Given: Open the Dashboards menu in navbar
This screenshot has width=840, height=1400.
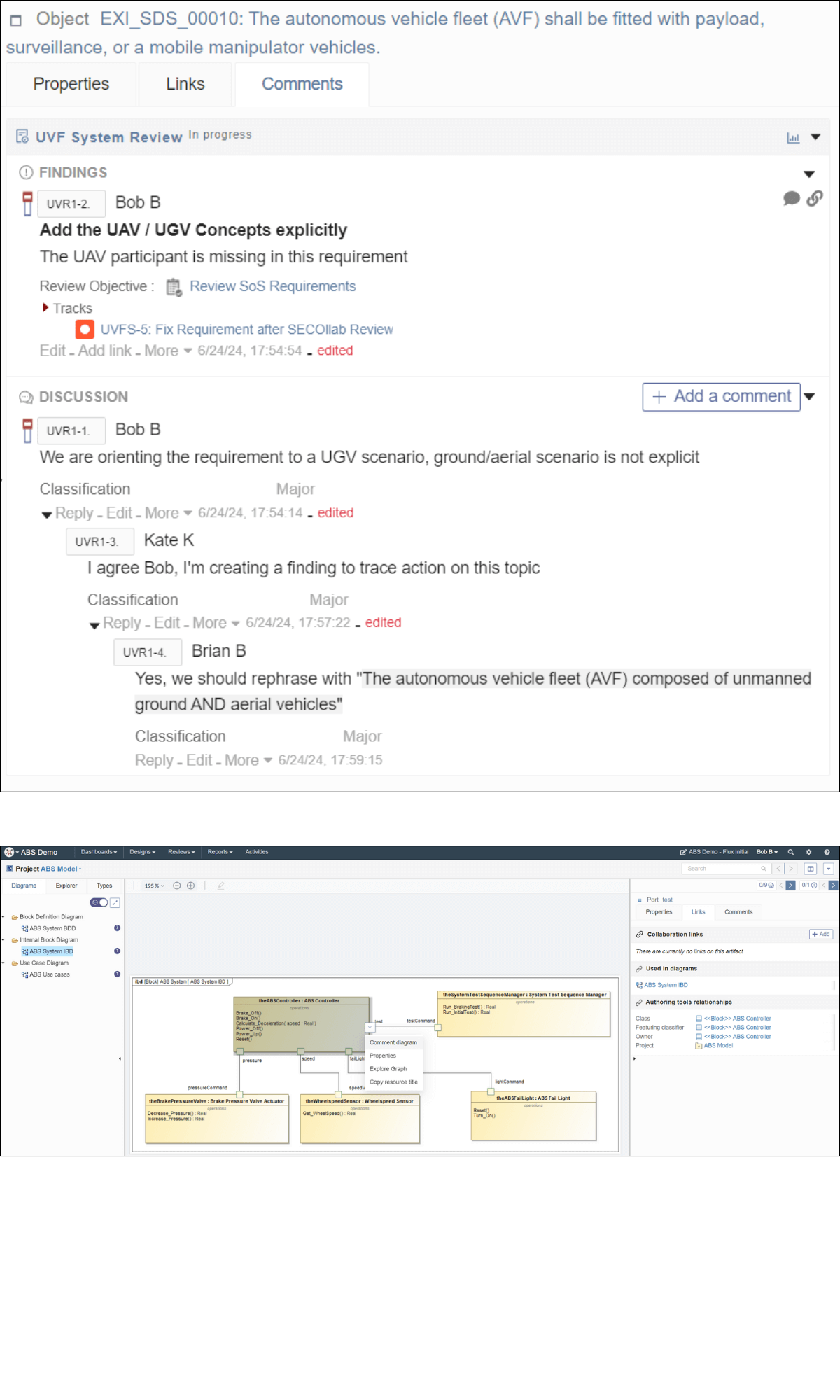Looking at the screenshot, I should pyautogui.click(x=99, y=852).
